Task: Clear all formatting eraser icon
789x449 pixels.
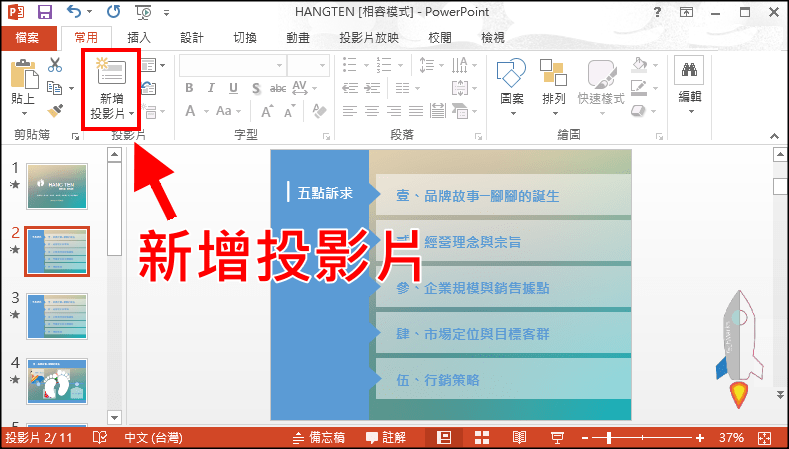Action: click(x=319, y=111)
